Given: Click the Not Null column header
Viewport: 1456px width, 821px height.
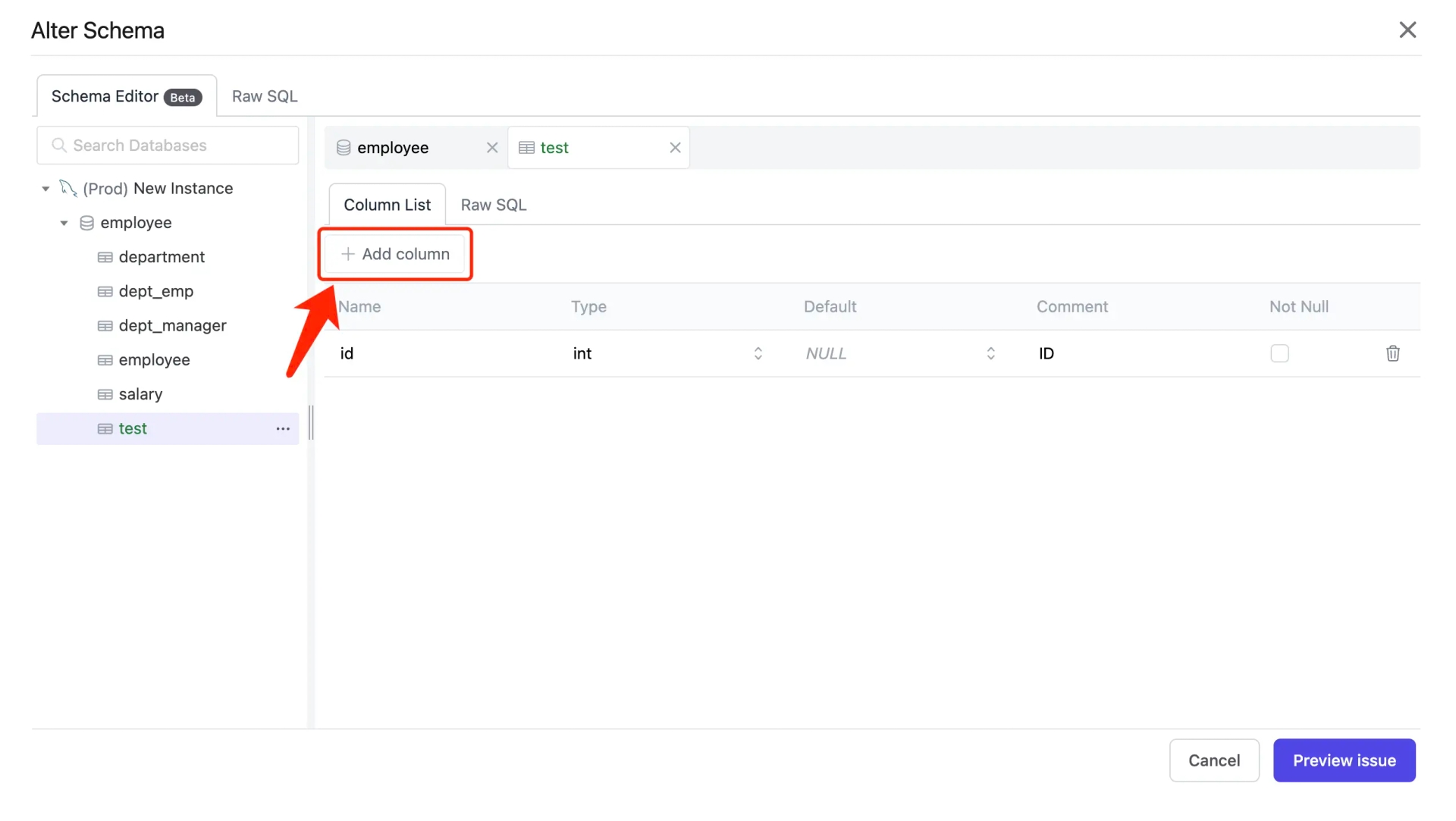Looking at the screenshot, I should click(x=1299, y=307).
